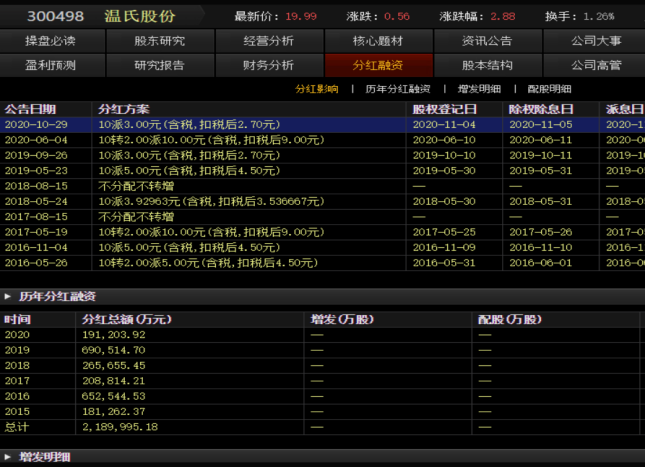Click the 总计 total row label

click(17, 427)
